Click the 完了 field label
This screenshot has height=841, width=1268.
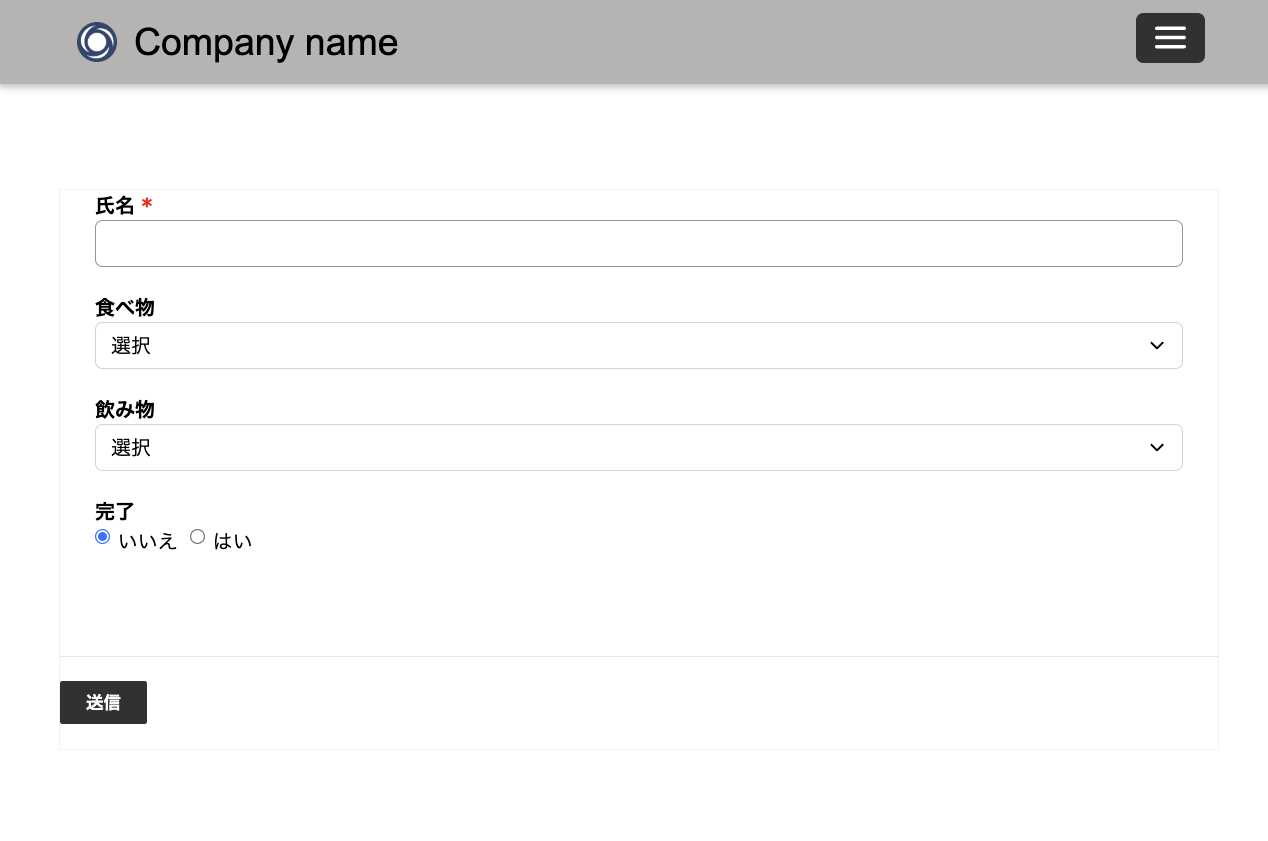(115, 512)
